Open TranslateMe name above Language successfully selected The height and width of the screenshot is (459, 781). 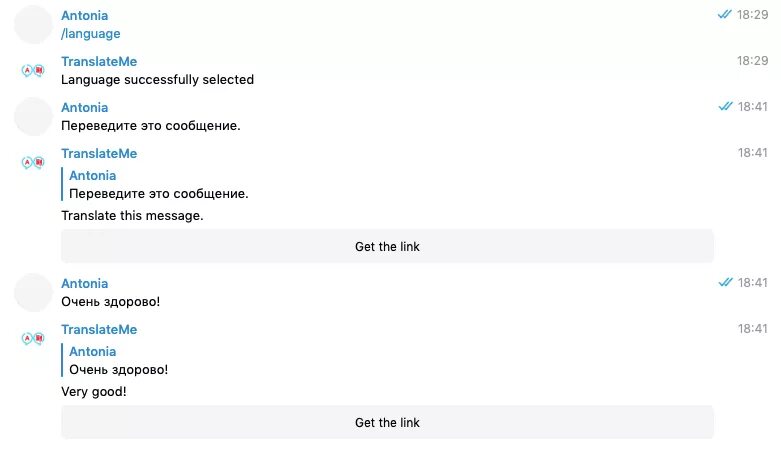pos(99,62)
